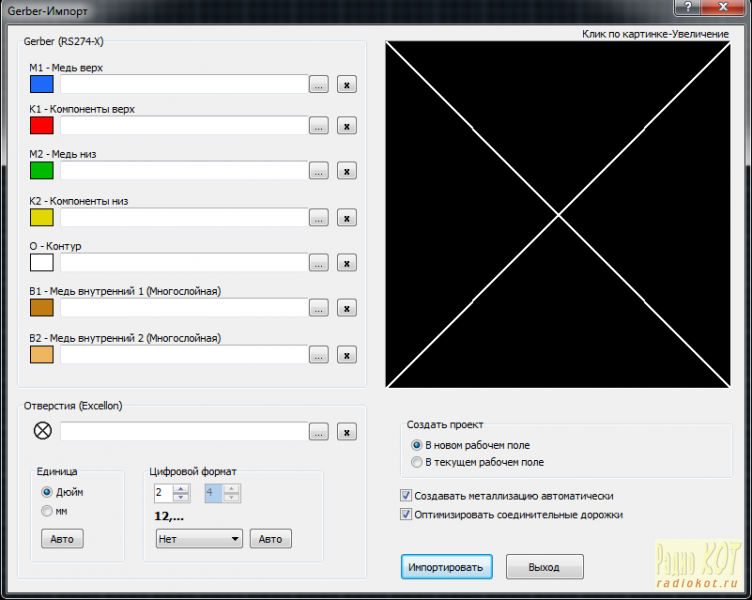
Task: Click into Excellon drill path field
Action: (x=184, y=431)
